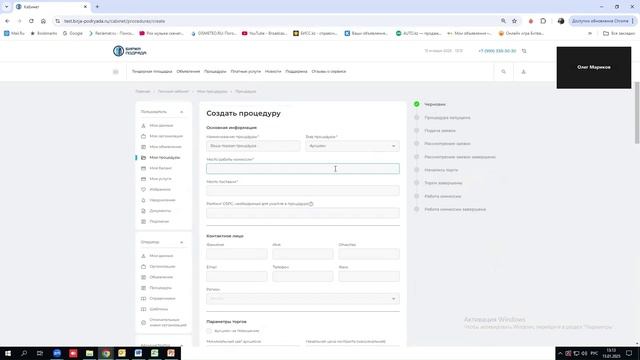Reload the page with the browser refresh button

[x=31, y=21]
